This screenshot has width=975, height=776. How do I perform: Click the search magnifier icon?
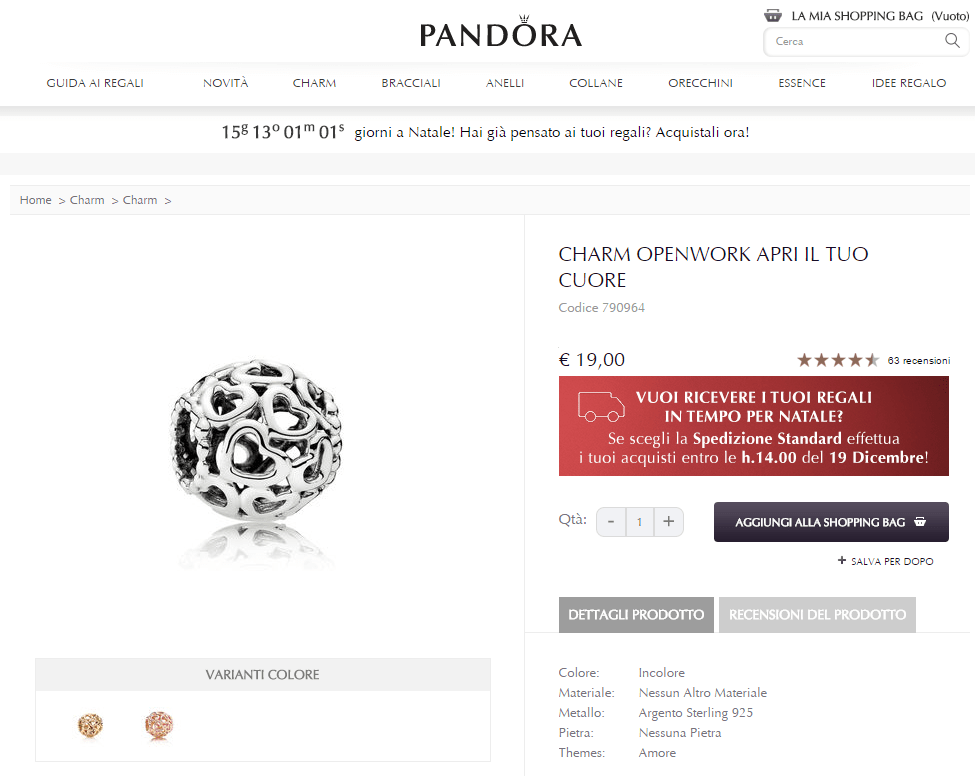point(952,41)
